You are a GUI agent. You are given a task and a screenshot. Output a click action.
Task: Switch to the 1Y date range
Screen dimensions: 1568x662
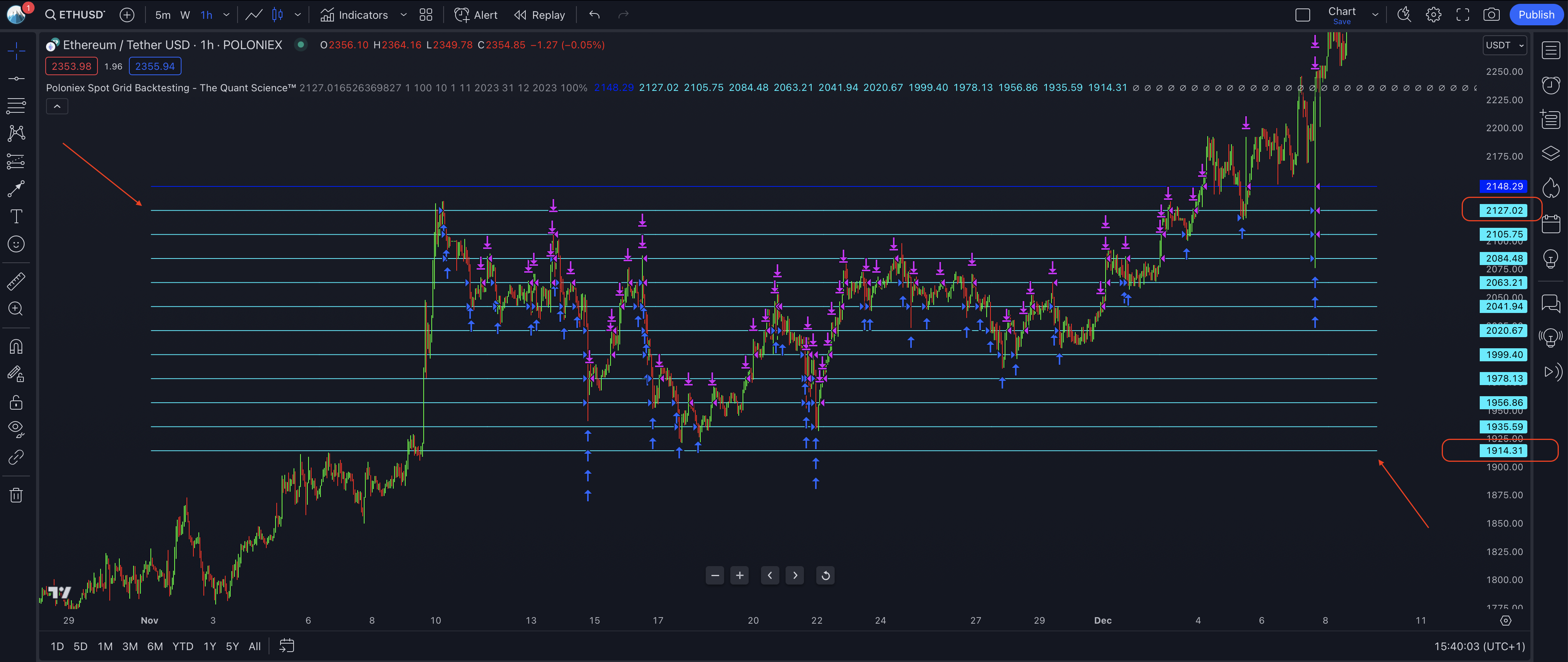click(210, 646)
